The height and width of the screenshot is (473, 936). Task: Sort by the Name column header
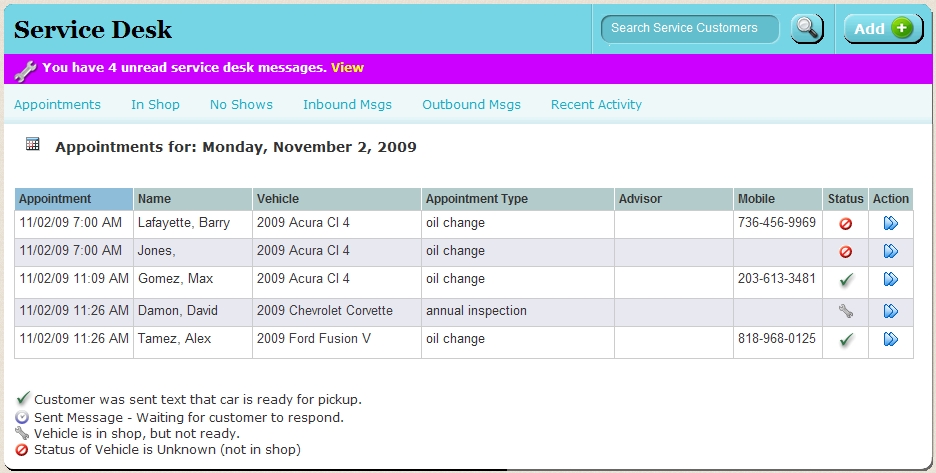tap(193, 199)
